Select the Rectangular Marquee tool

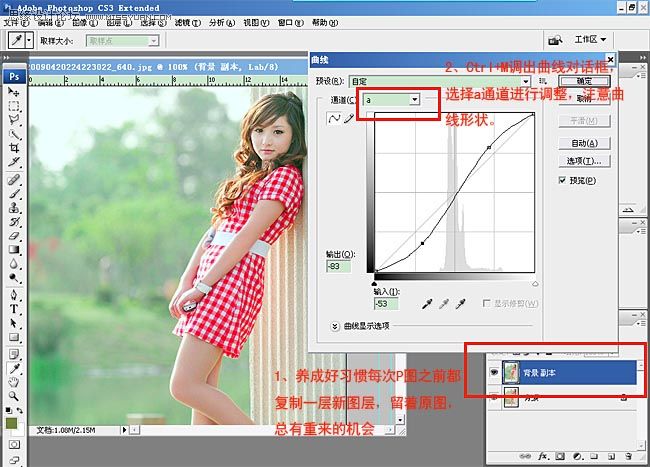tap(14, 106)
